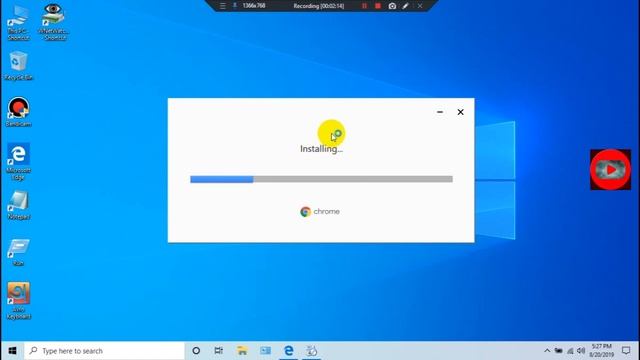Screen dimensions: 640x360
Task: Open File Explorer from the taskbar
Action: pos(242,351)
